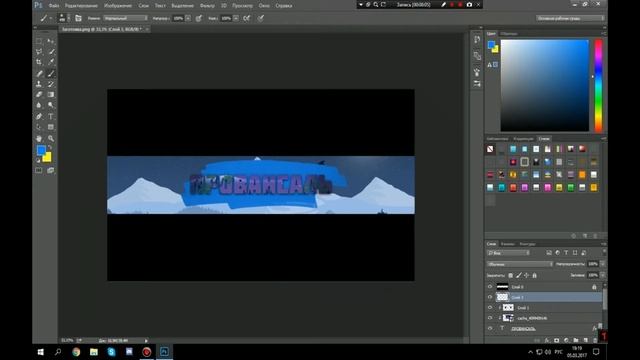Click the Windows Start button

click(41, 351)
